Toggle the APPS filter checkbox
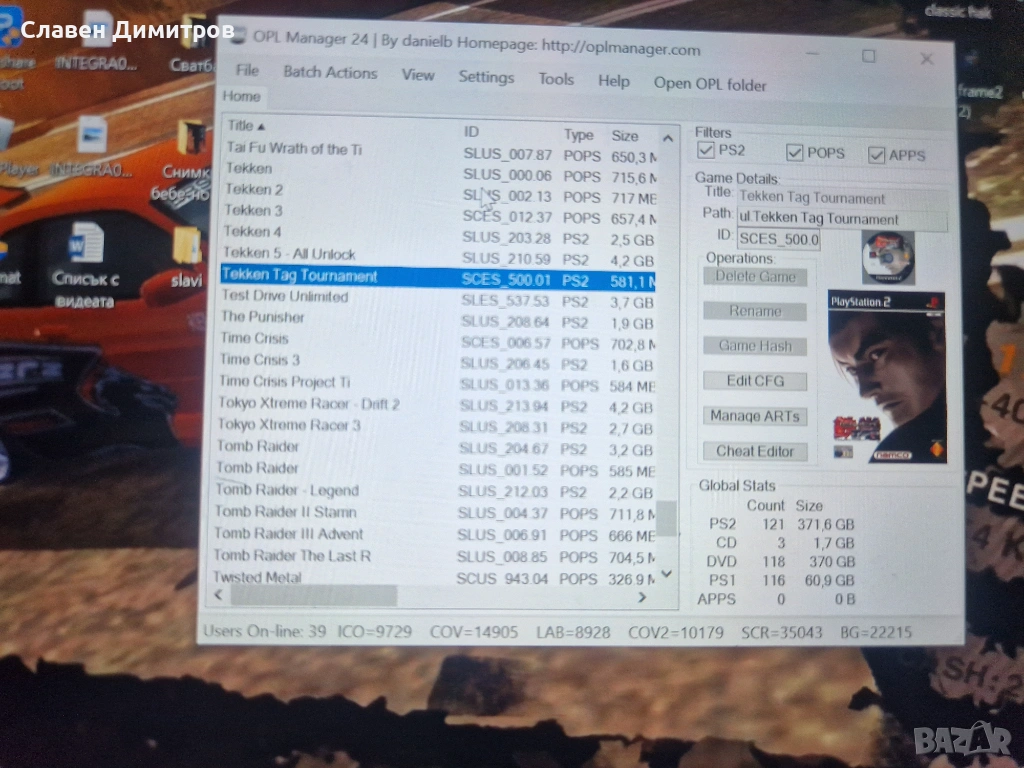Image resolution: width=1024 pixels, height=768 pixels. point(876,155)
